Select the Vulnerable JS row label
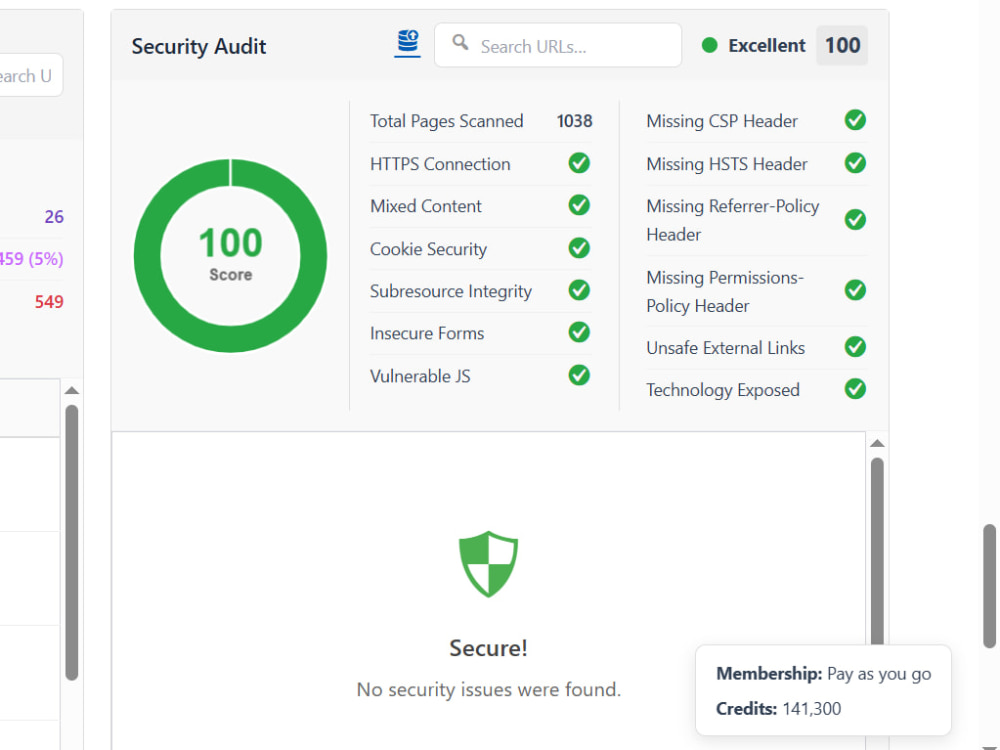 420,376
